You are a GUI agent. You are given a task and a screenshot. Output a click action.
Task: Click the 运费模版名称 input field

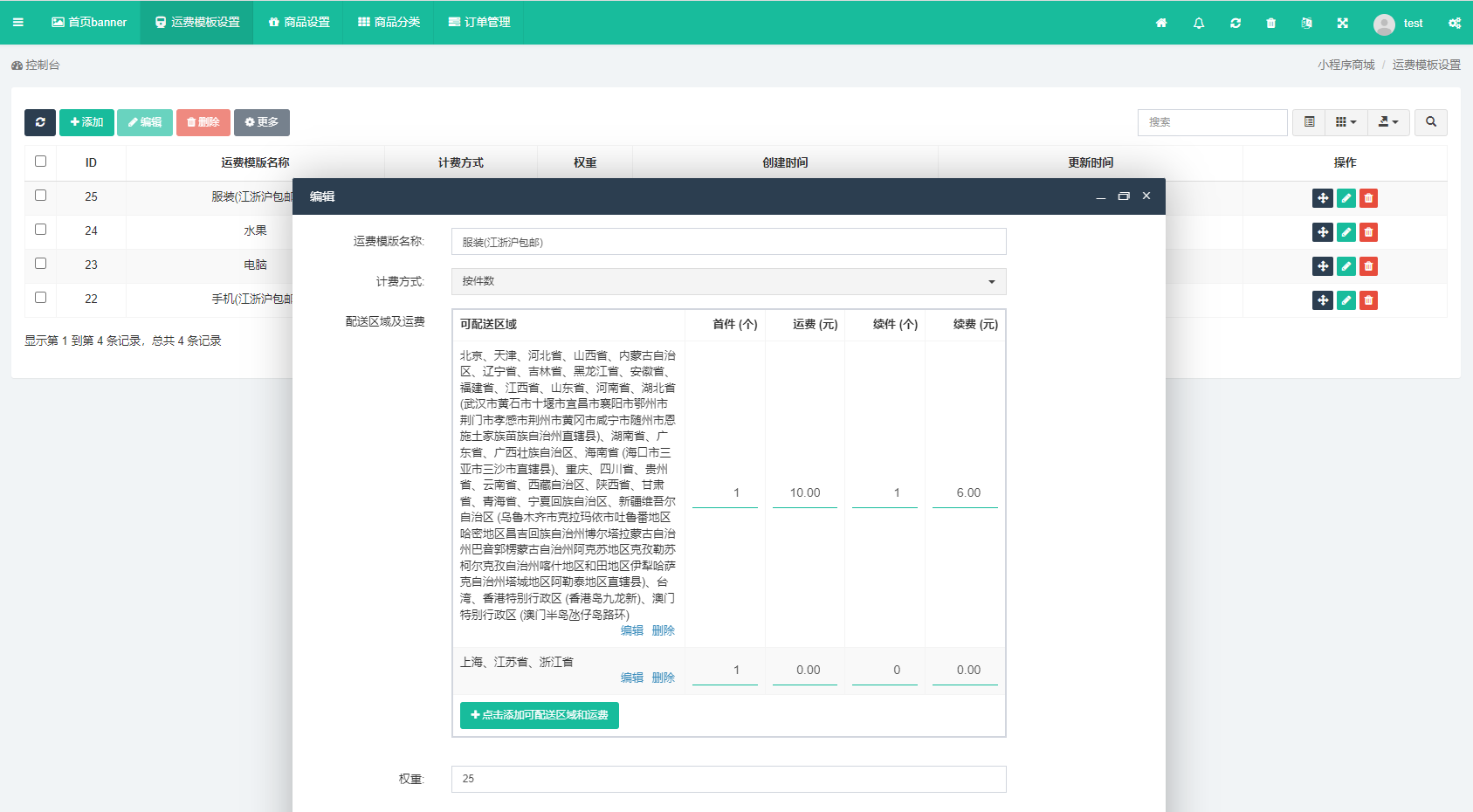[728, 242]
